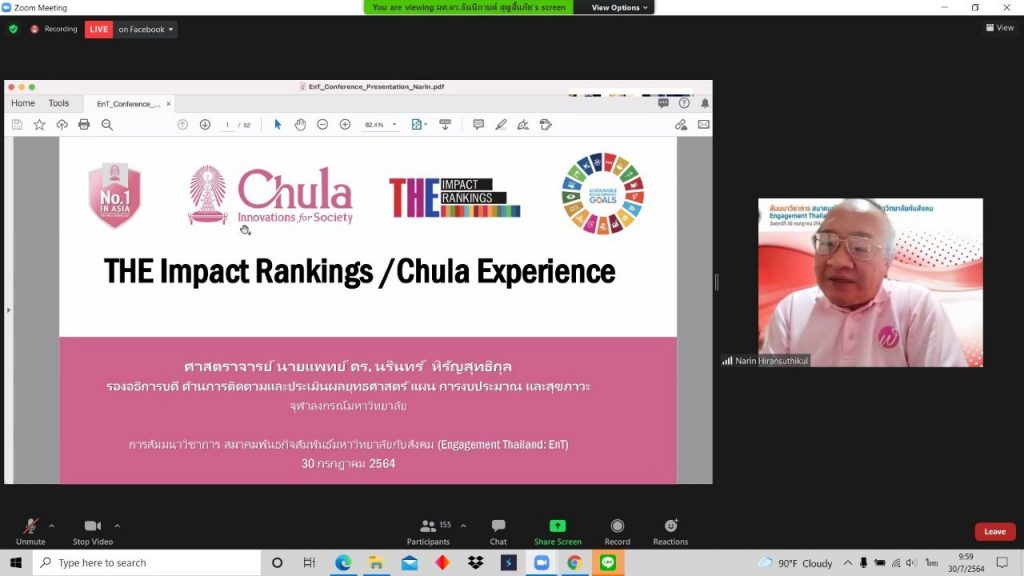Open Home tab in shared Acrobat
The image size is (1024, 576).
click(23, 103)
